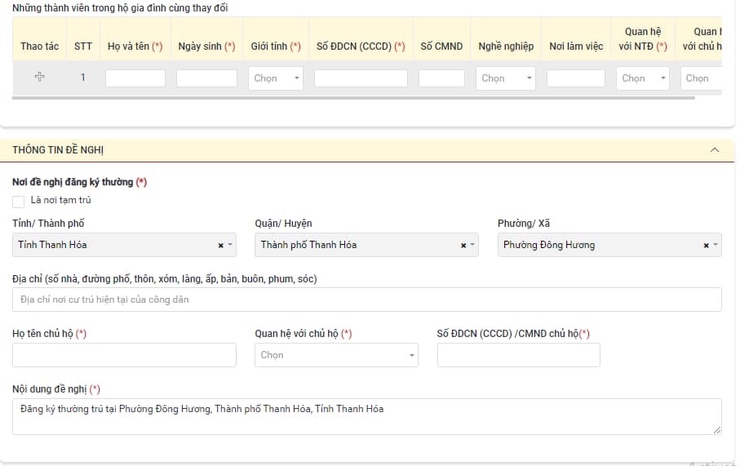
Task: Click the Số ĐDCN (CCCD) field in table
Action: click(x=360, y=78)
